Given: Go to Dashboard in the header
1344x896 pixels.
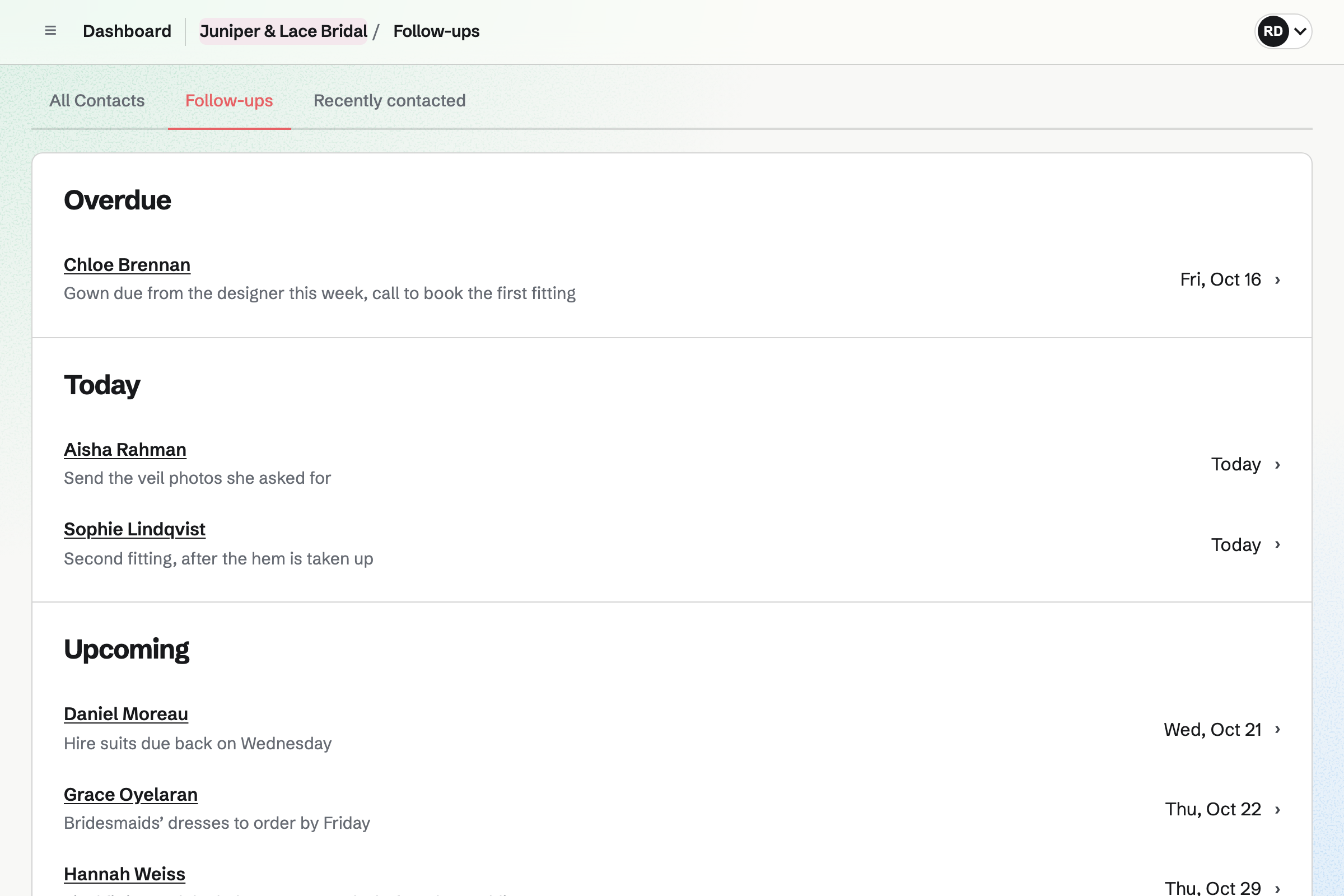Looking at the screenshot, I should click(x=127, y=31).
